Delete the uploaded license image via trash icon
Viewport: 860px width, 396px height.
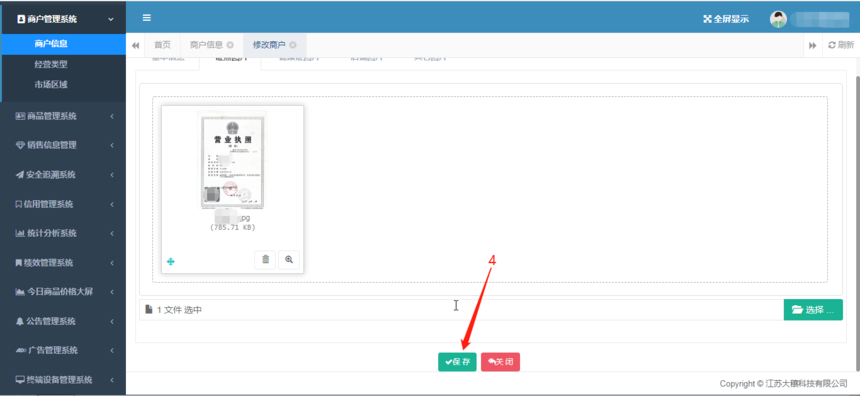click(x=265, y=259)
